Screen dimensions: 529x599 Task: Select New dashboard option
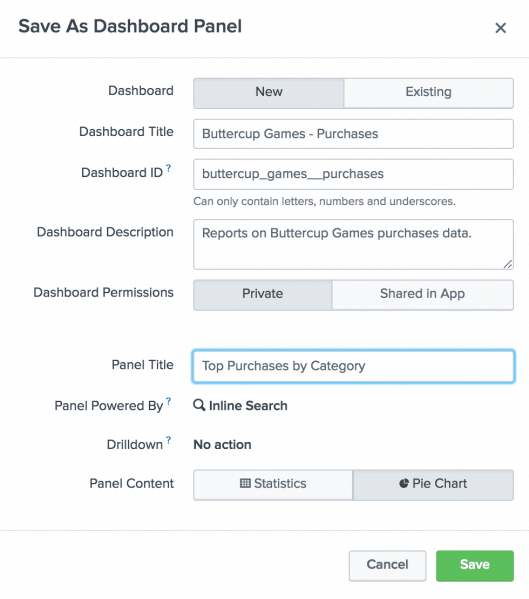pyautogui.click(x=269, y=93)
